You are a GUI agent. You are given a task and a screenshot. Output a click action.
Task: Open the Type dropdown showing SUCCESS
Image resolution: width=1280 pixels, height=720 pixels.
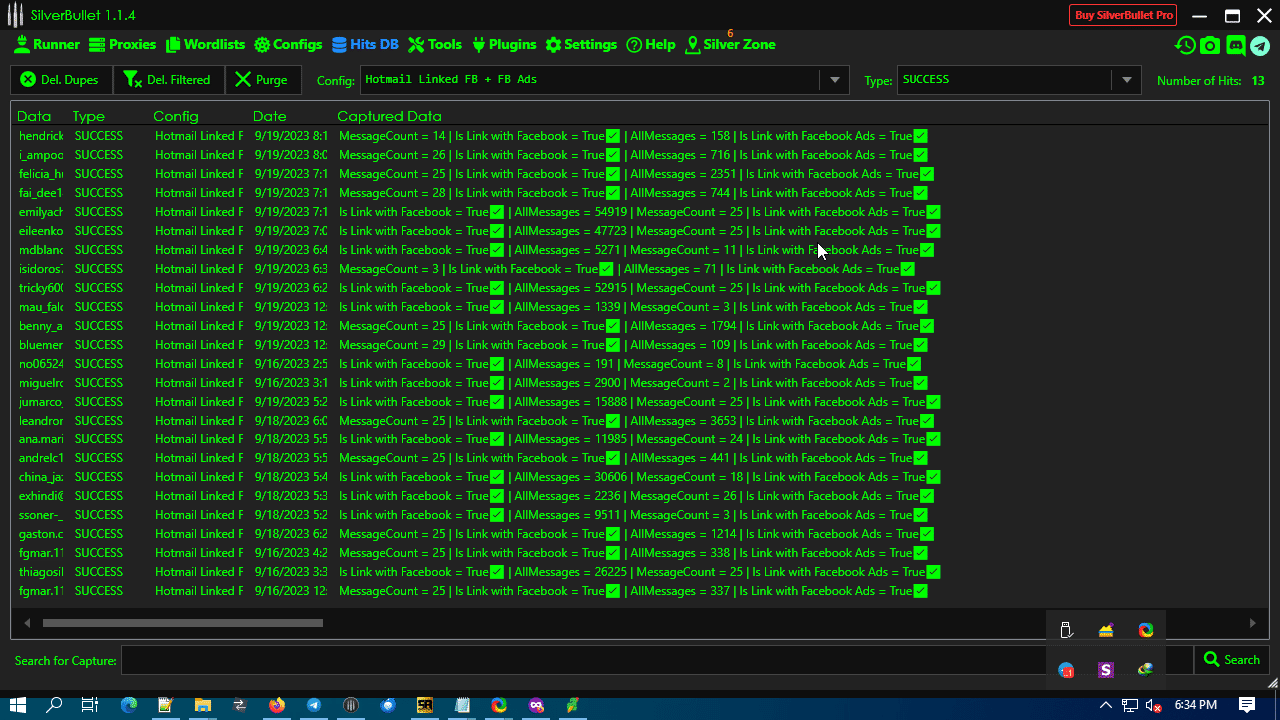pos(1126,79)
